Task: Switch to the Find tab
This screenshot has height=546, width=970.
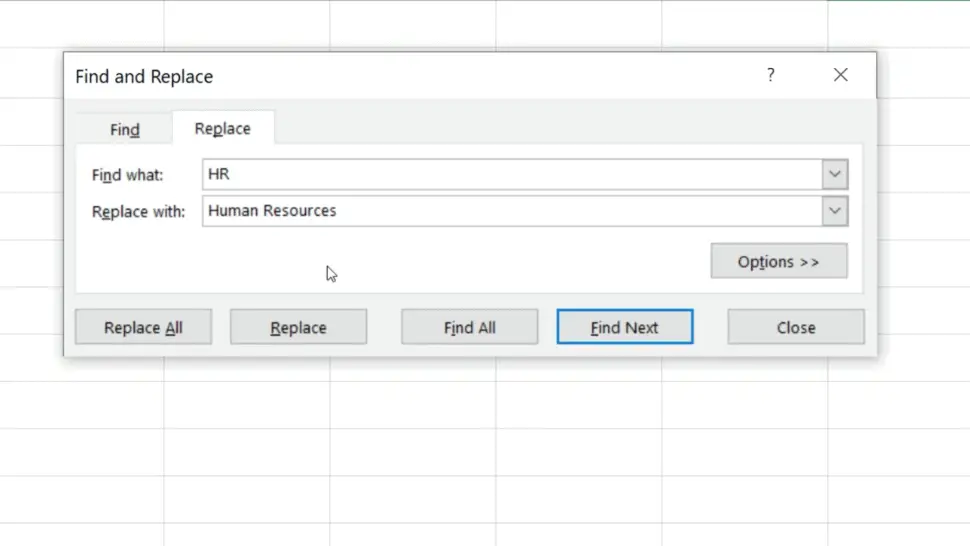Action: (x=125, y=129)
